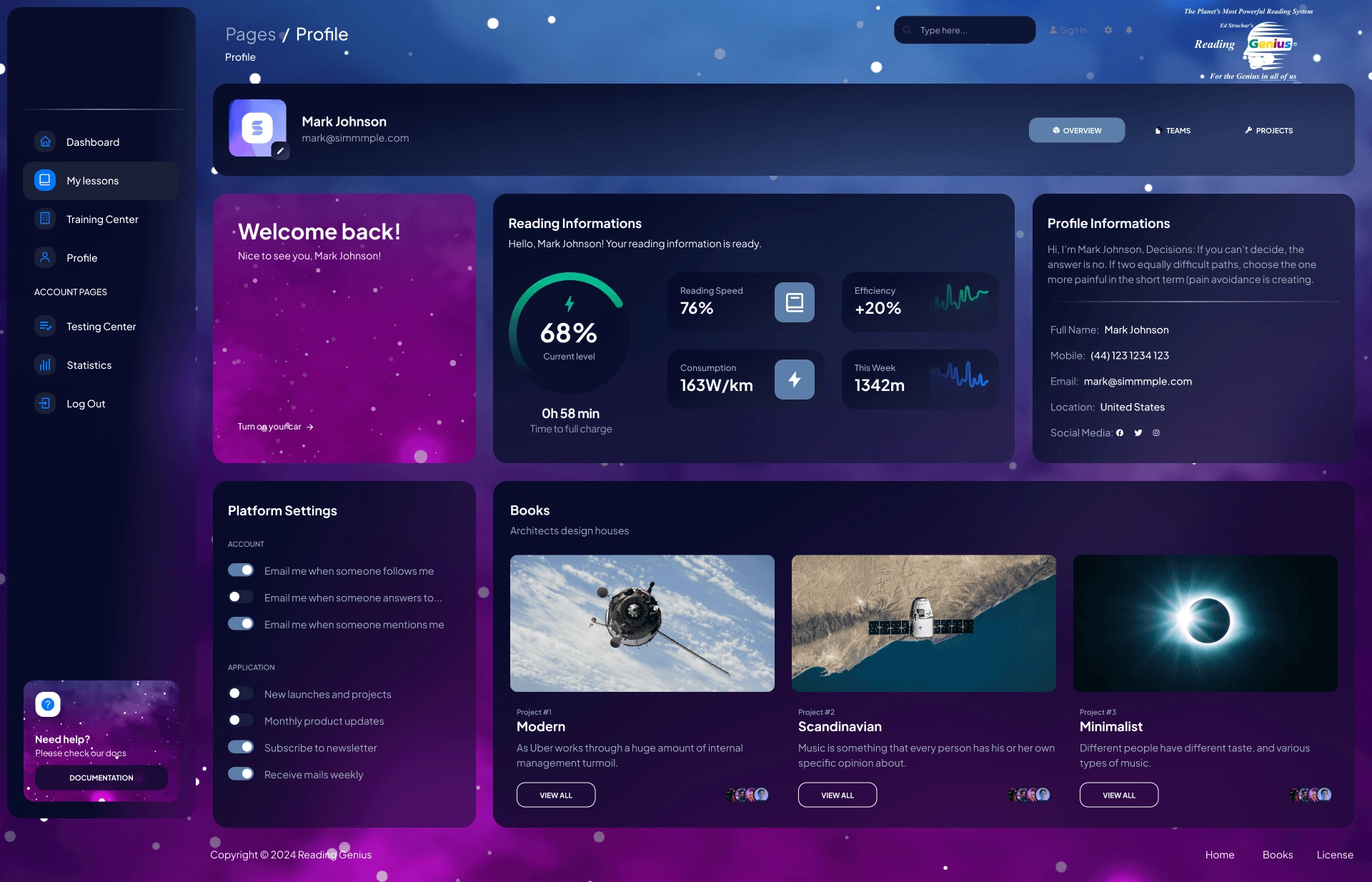Click the notification bell icon
1372x882 pixels.
click(x=1129, y=30)
